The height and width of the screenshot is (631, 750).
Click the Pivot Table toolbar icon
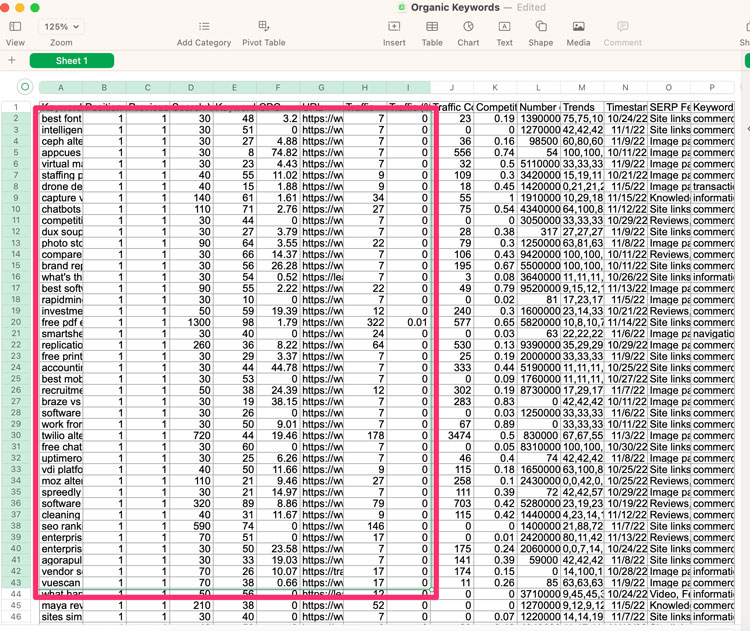pyautogui.click(x=264, y=26)
